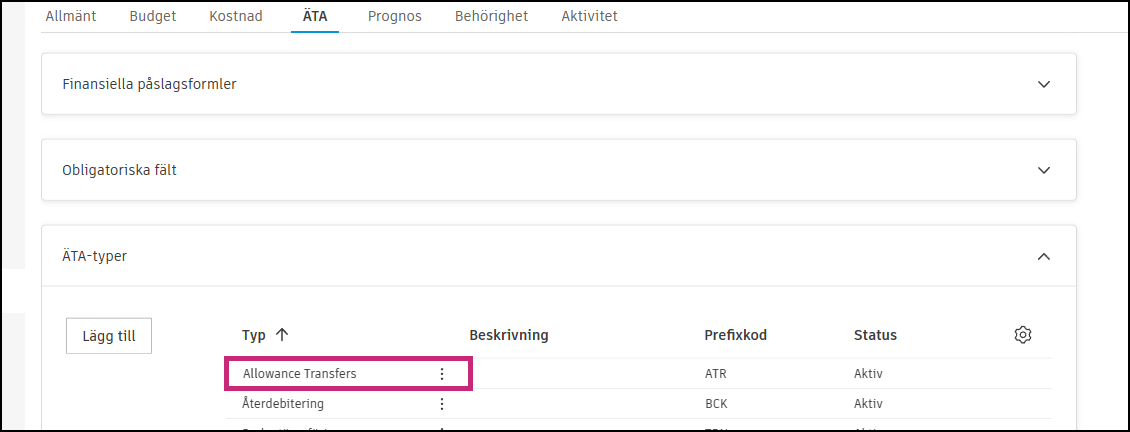Switch to the Allmänt tab
The width and height of the screenshot is (1130, 432).
[71, 16]
